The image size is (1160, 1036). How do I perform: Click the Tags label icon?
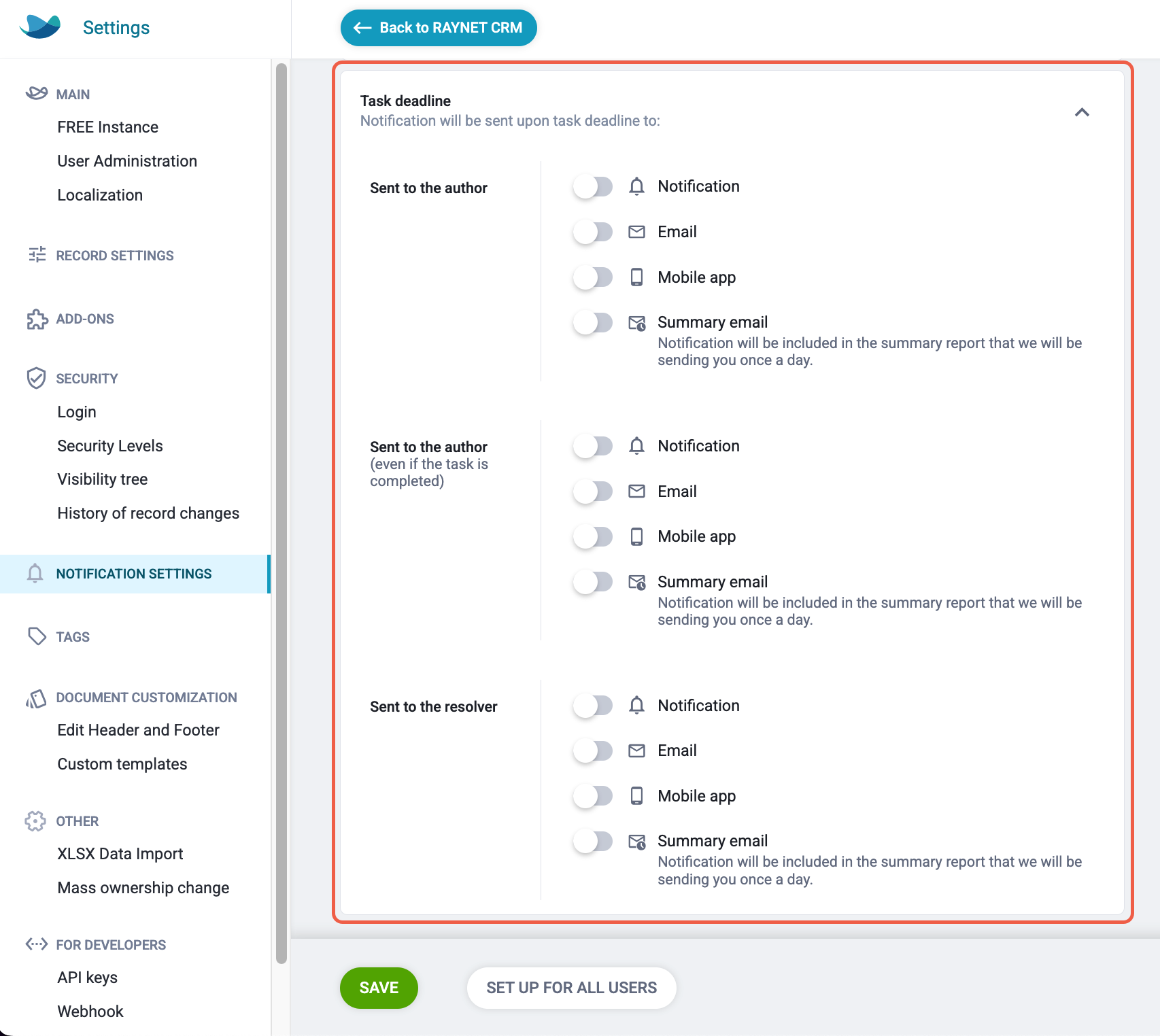click(37, 636)
